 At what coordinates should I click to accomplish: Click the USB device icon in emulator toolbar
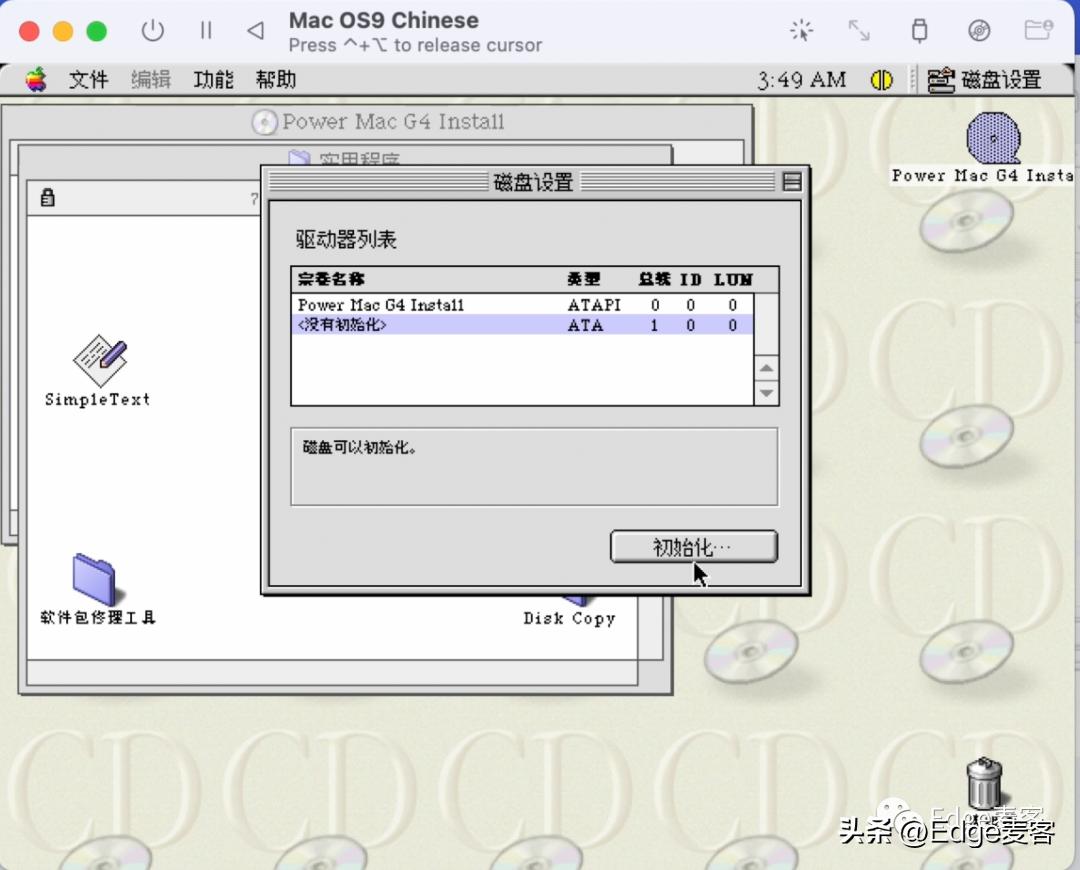tap(919, 30)
